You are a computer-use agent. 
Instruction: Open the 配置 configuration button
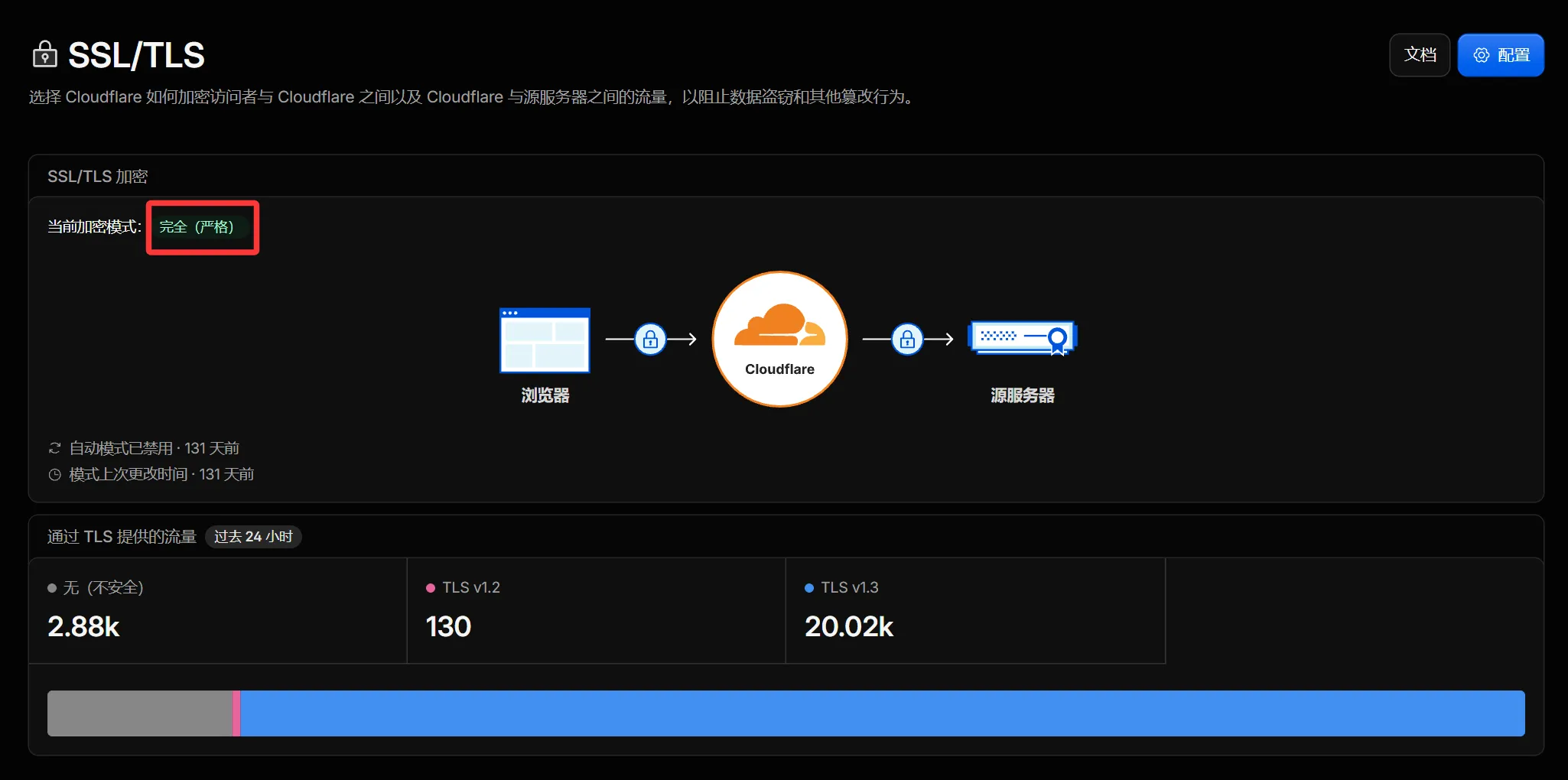point(1501,55)
